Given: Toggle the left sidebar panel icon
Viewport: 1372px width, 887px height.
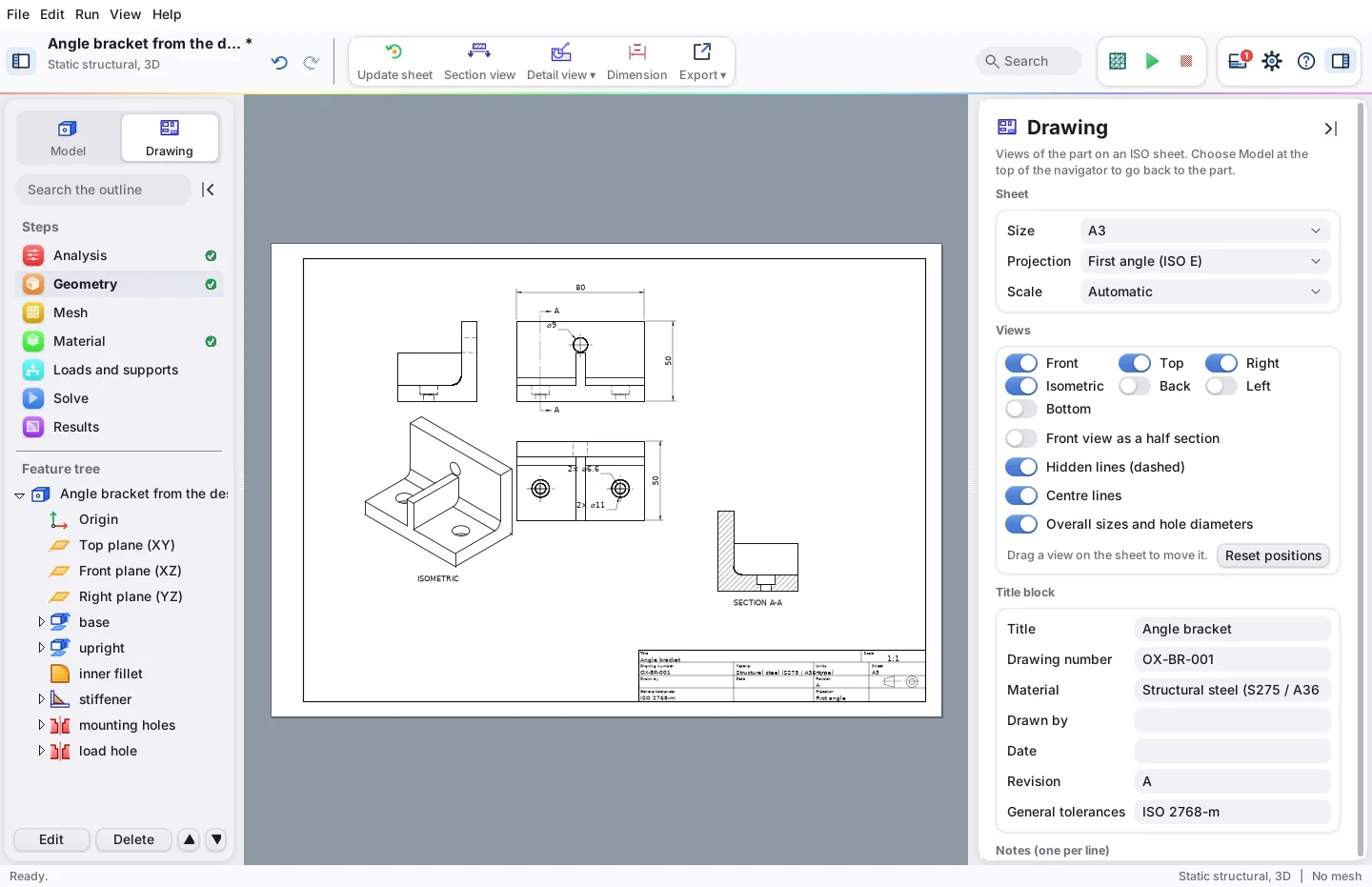Looking at the screenshot, I should pos(21,62).
